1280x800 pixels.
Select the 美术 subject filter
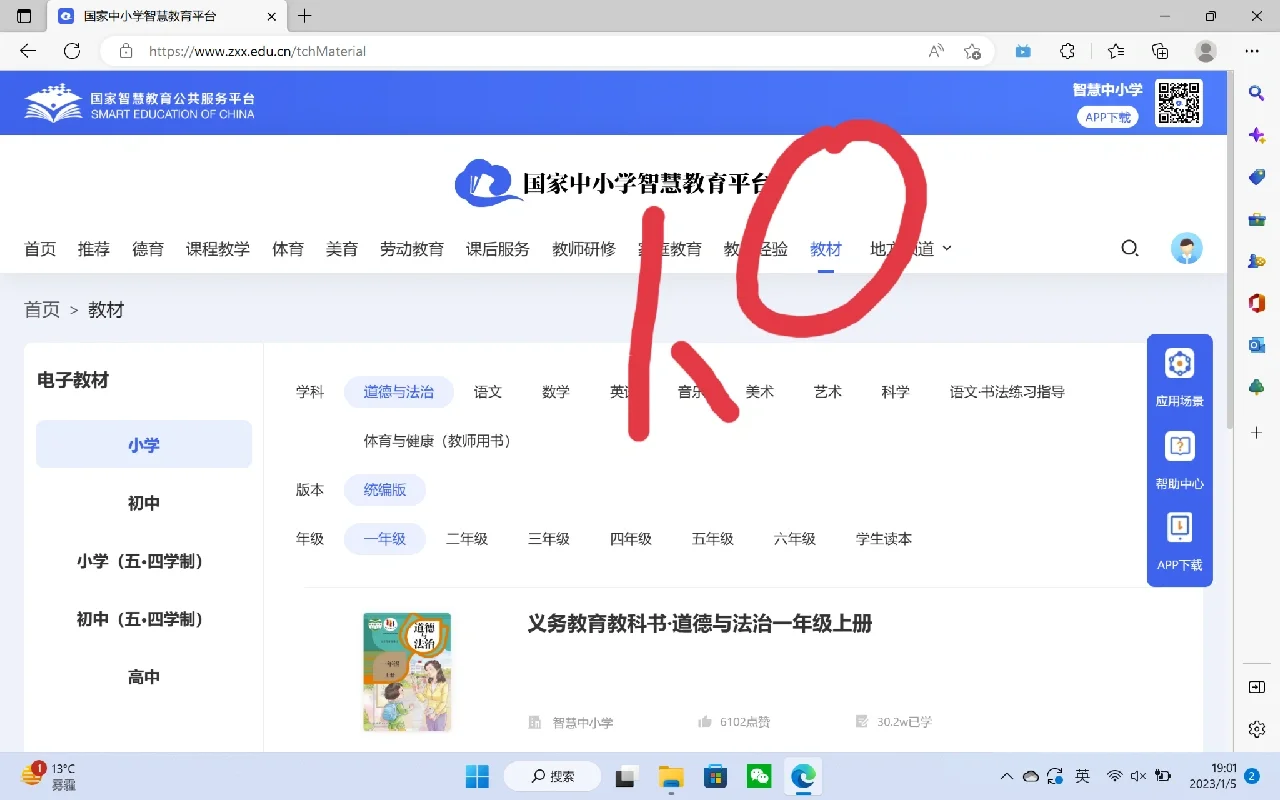coord(760,392)
